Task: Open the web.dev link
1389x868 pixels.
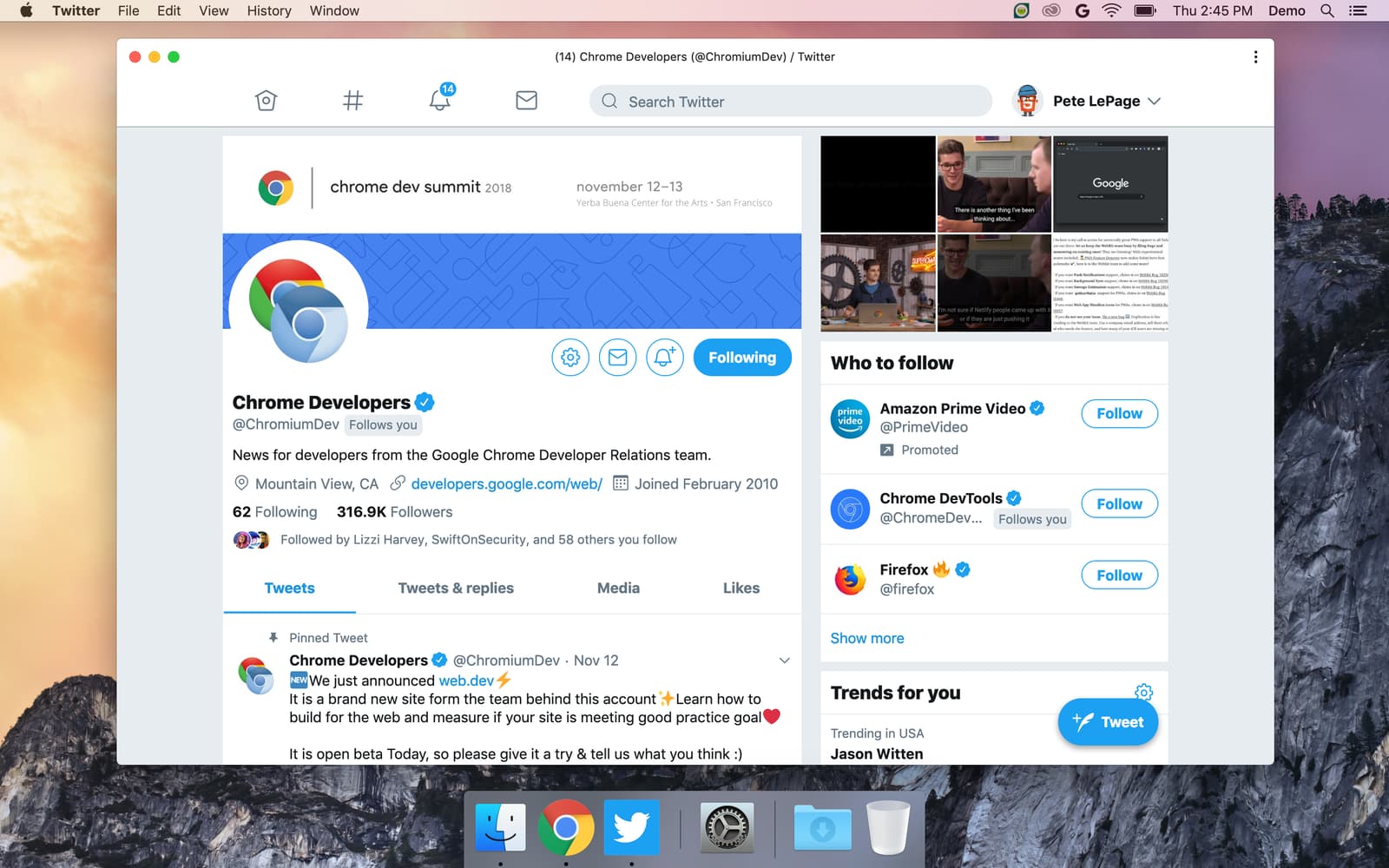Action: (464, 680)
